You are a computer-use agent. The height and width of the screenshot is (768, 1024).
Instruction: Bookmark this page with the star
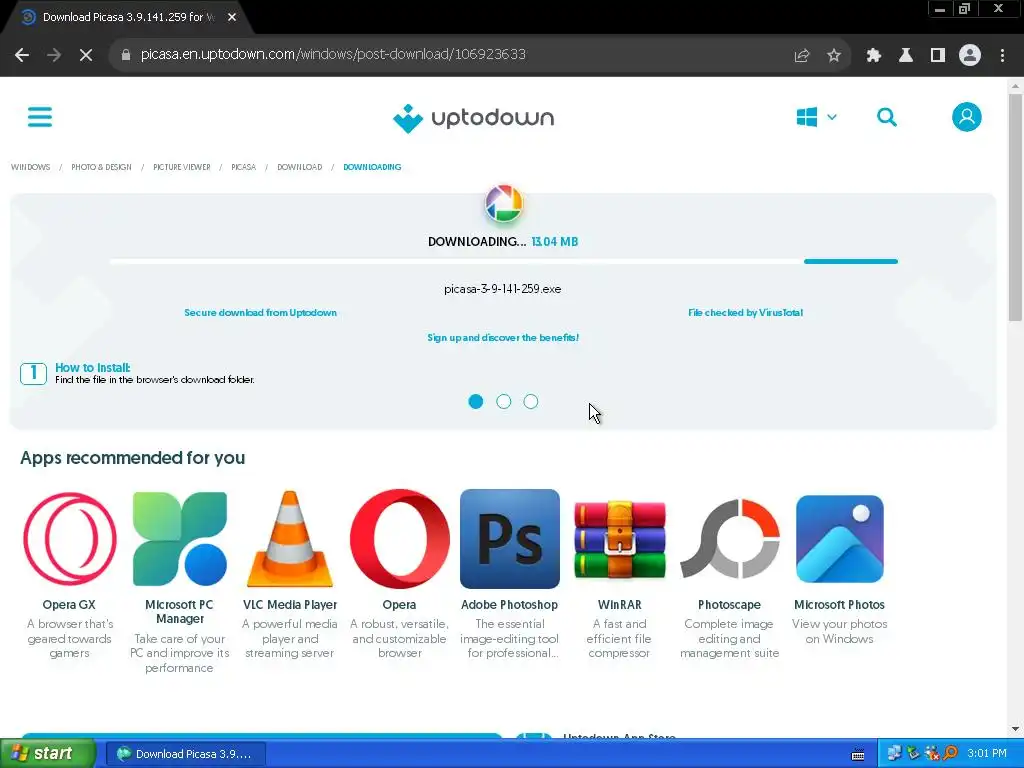(x=834, y=55)
